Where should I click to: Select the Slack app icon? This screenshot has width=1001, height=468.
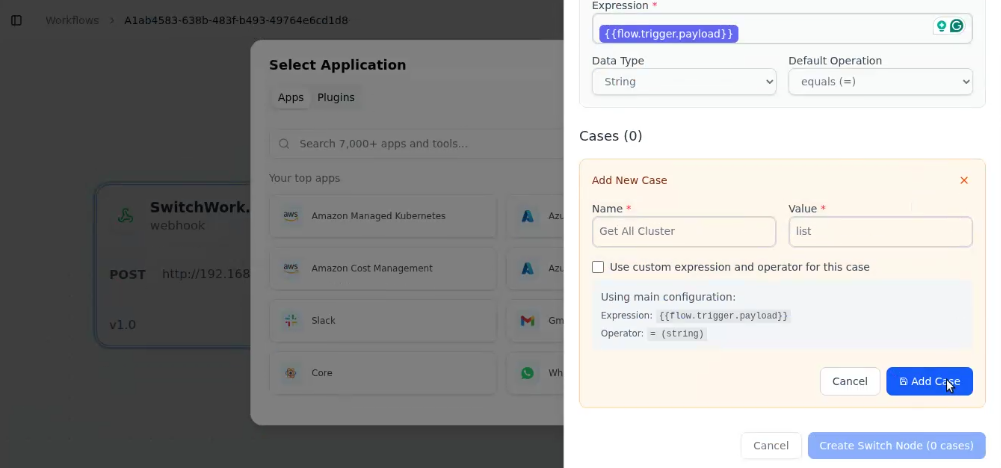pos(291,321)
